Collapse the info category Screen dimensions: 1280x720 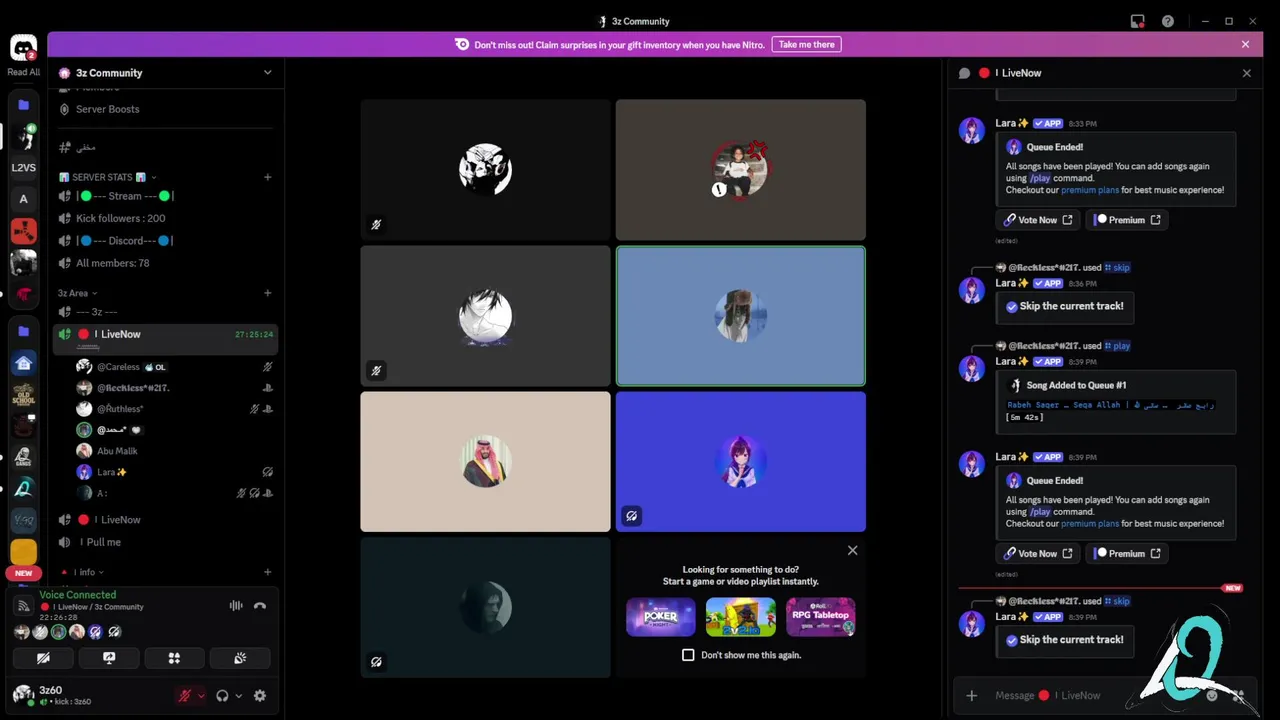(x=82, y=572)
